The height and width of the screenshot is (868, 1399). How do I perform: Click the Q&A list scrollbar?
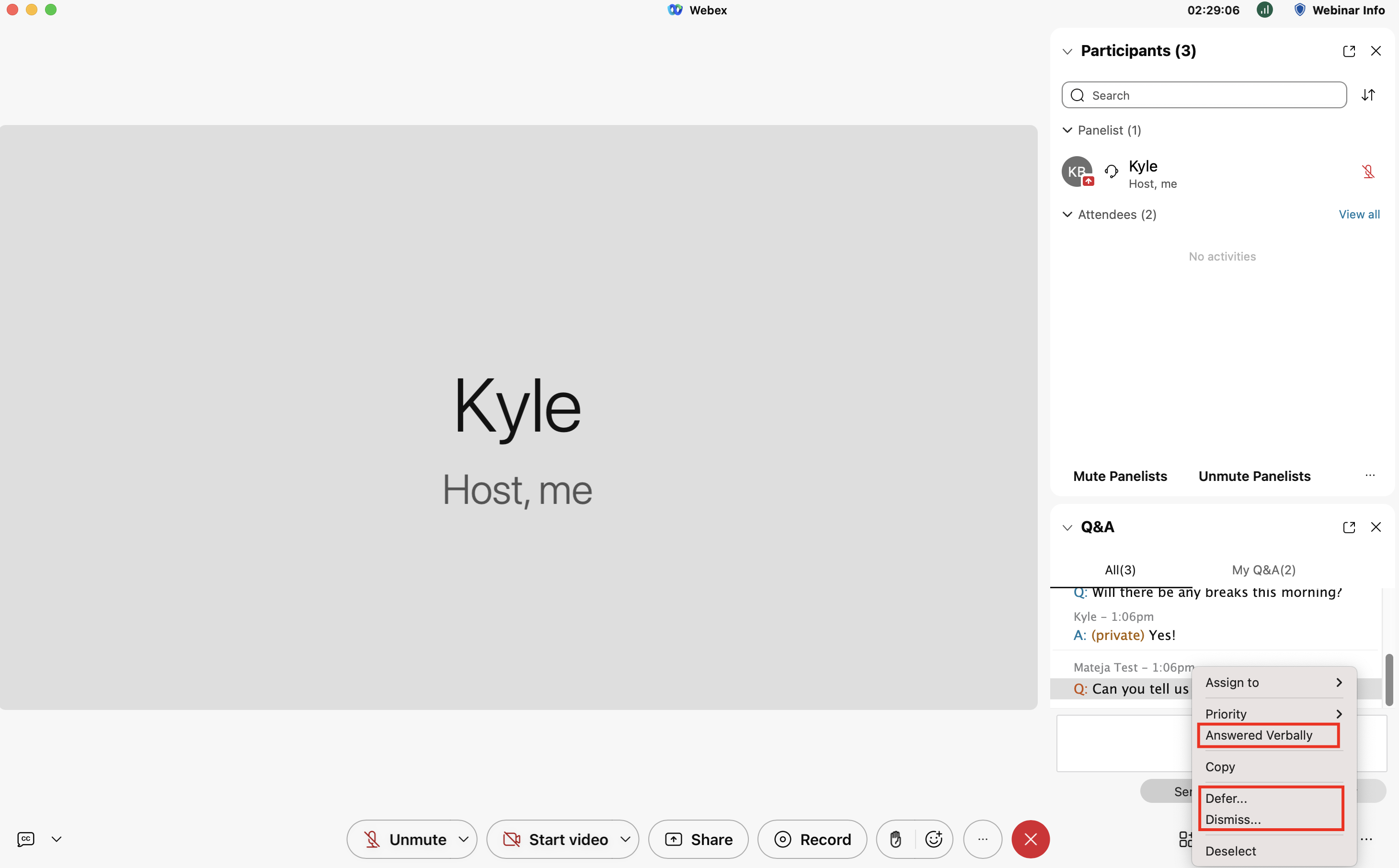(1388, 680)
